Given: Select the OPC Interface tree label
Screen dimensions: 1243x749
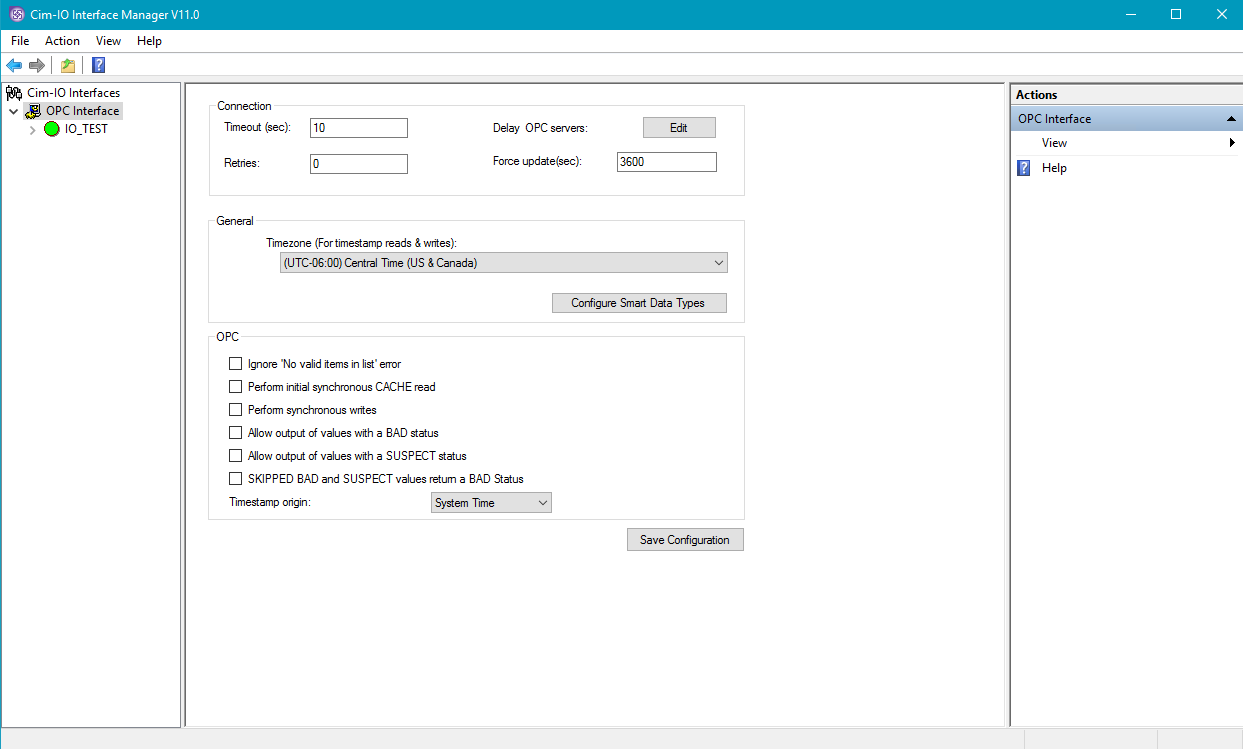Looking at the screenshot, I should click(83, 111).
